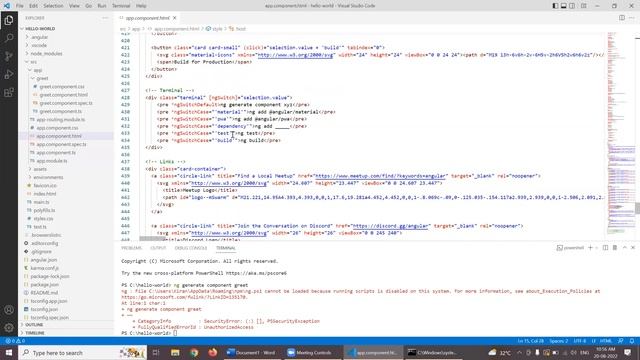Image resolution: width=640 pixels, height=360 pixels.
Task: Expand the environments folder
Action: click(66, 177)
